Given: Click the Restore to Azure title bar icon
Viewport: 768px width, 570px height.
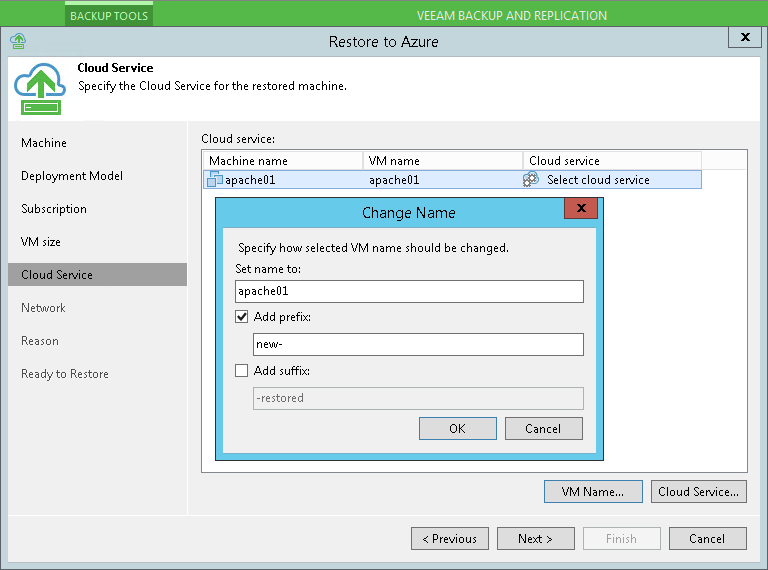Looking at the screenshot, I should coord(18,41).
